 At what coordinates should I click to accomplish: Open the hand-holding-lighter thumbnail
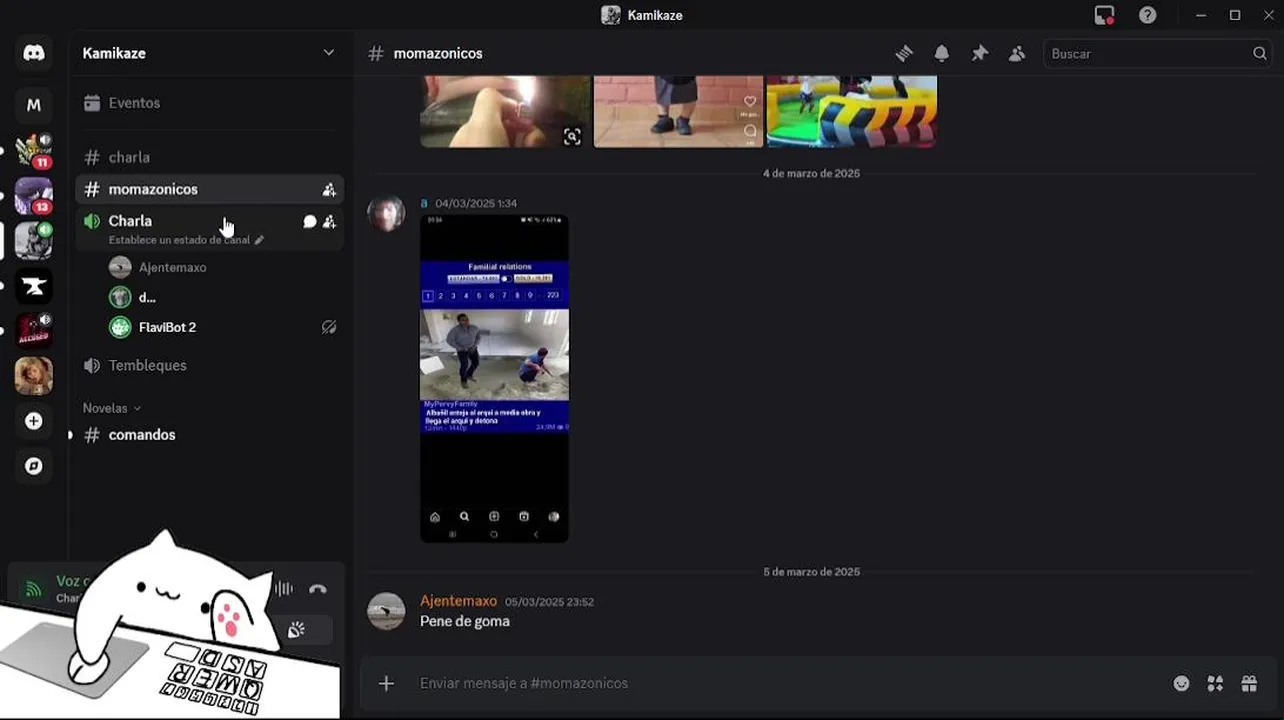pyautogui.click(x=505, y=112)
